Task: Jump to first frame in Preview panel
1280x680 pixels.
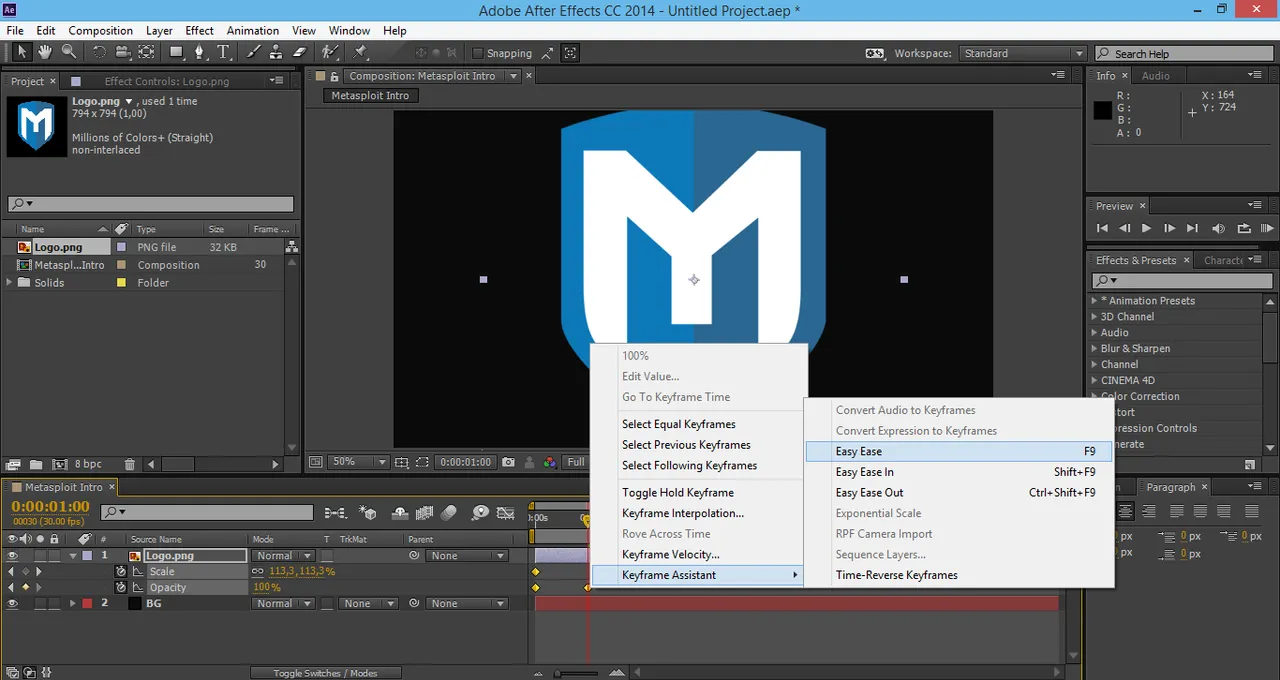Action: tap(1102, 229)
